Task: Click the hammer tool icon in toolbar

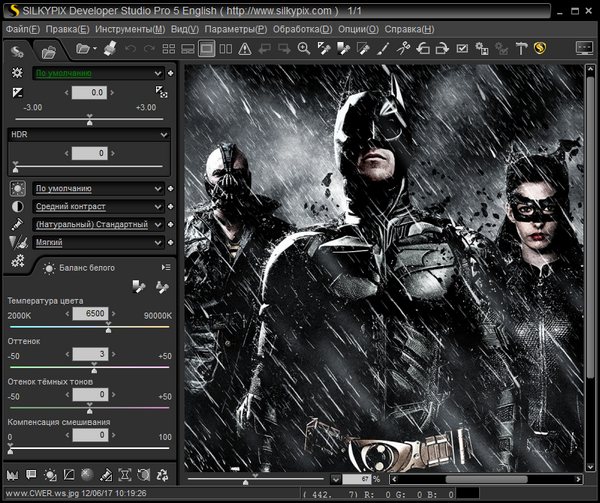Action: coord(520,48)
